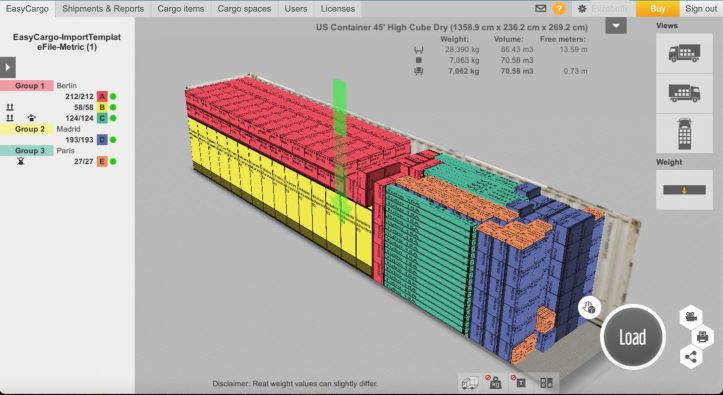The width and height of the screenshot is (723, 395).
Task: Switch to the EasyCargo tab
Action: click(27, 9)
